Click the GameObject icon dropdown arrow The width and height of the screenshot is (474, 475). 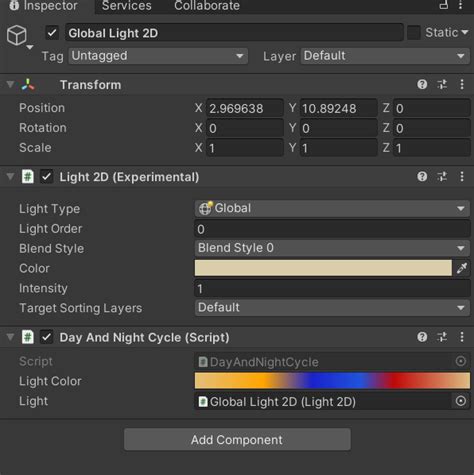[x=30, y=47]
